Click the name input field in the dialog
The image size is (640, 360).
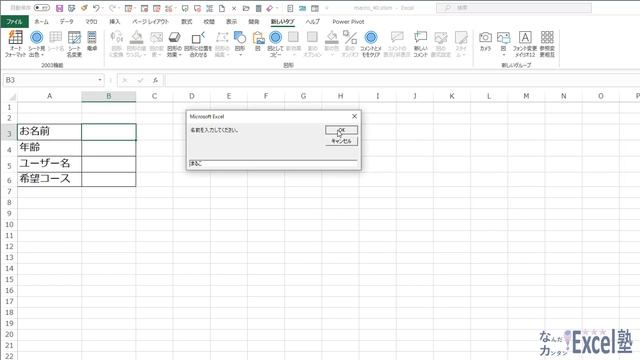[x=273, y=163]
